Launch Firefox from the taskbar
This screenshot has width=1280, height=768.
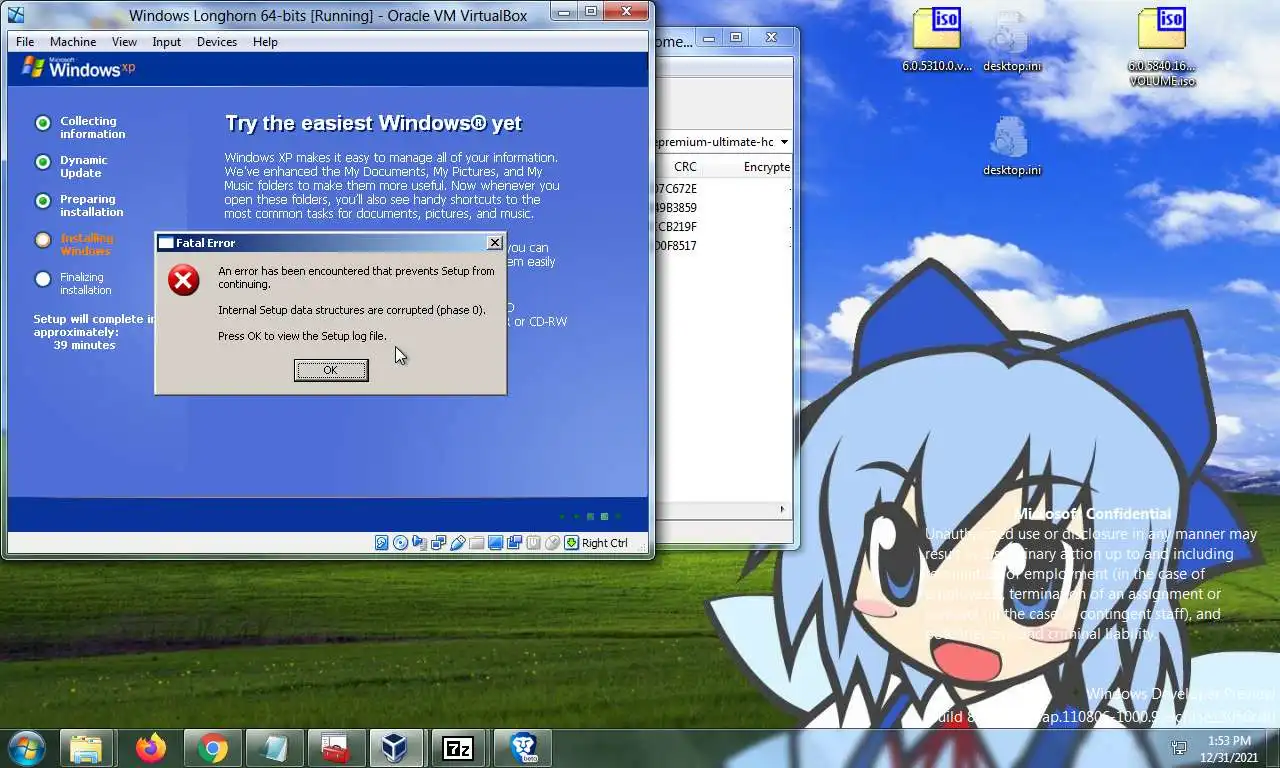pos(151,748)
